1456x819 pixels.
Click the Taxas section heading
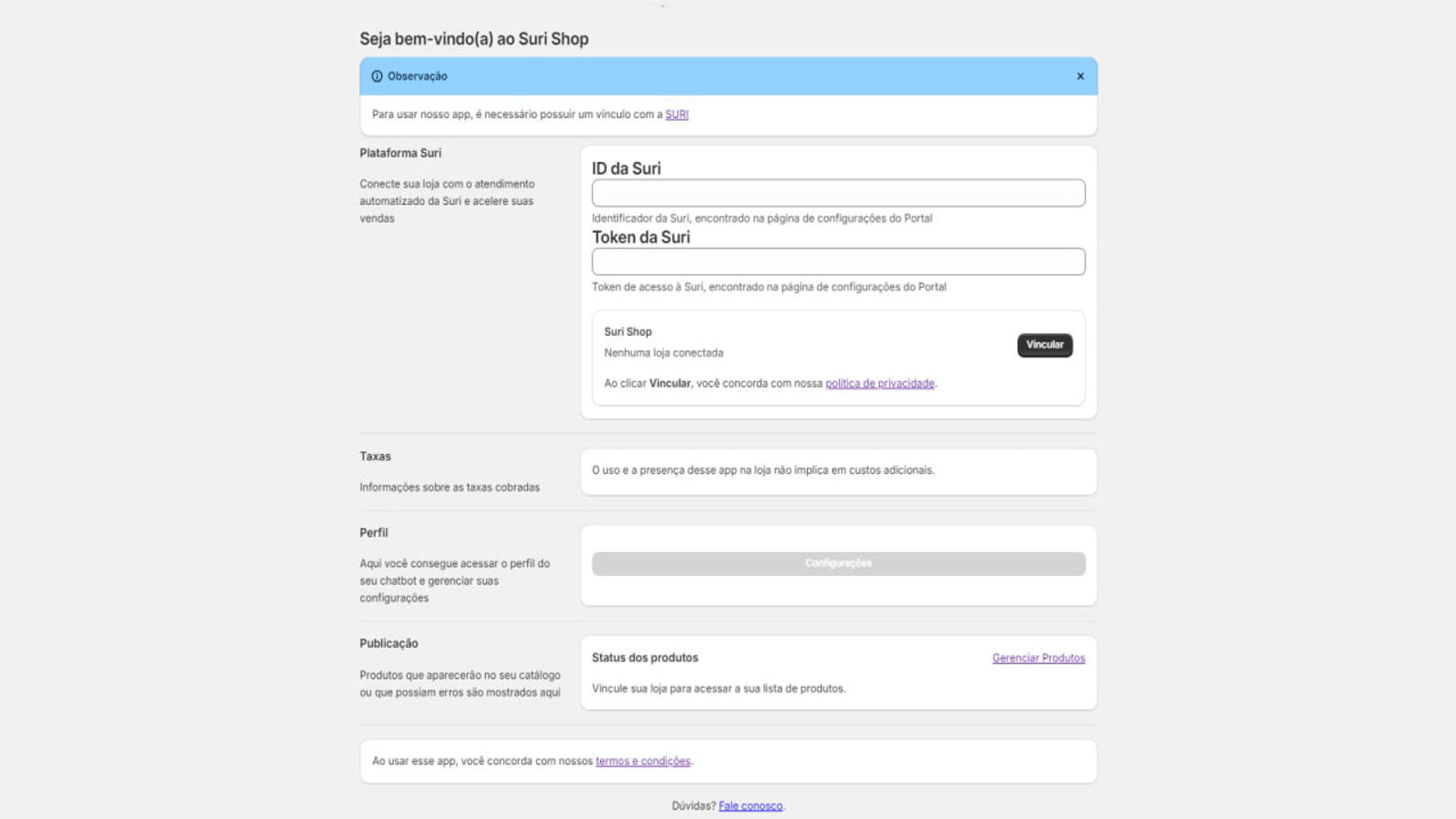click(x=375, y=456)
